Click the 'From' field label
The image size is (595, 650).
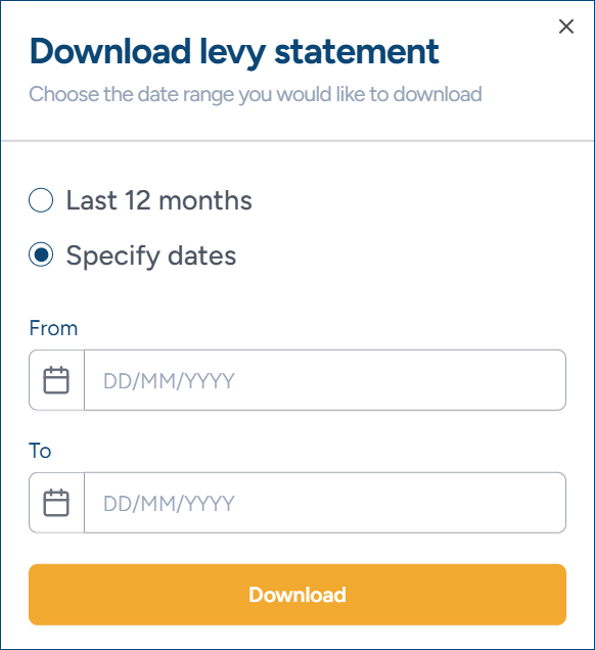53,328
